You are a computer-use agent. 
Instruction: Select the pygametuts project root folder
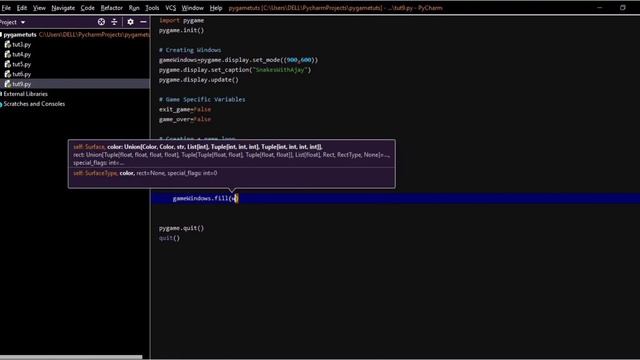tap(20, 35)
